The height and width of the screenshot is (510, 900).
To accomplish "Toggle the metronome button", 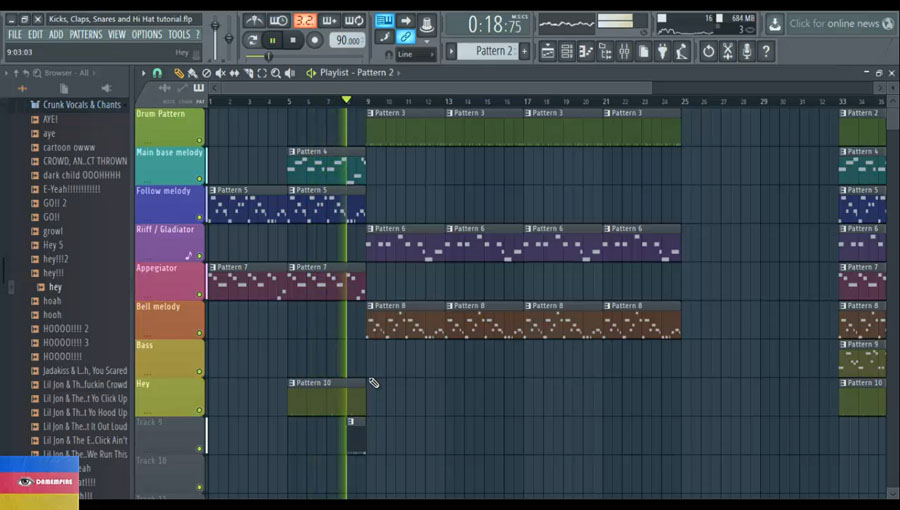I will point(255,20).
